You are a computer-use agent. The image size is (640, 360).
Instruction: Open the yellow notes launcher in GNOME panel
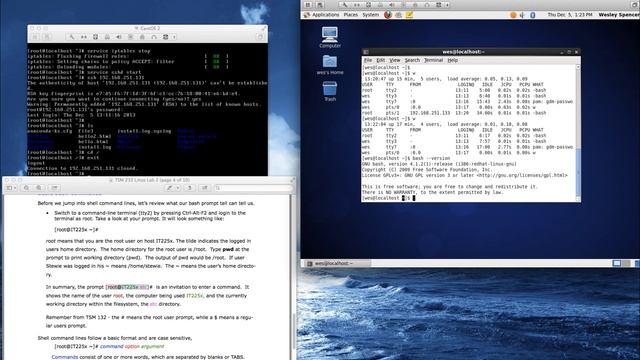click(x=409, y=15)
